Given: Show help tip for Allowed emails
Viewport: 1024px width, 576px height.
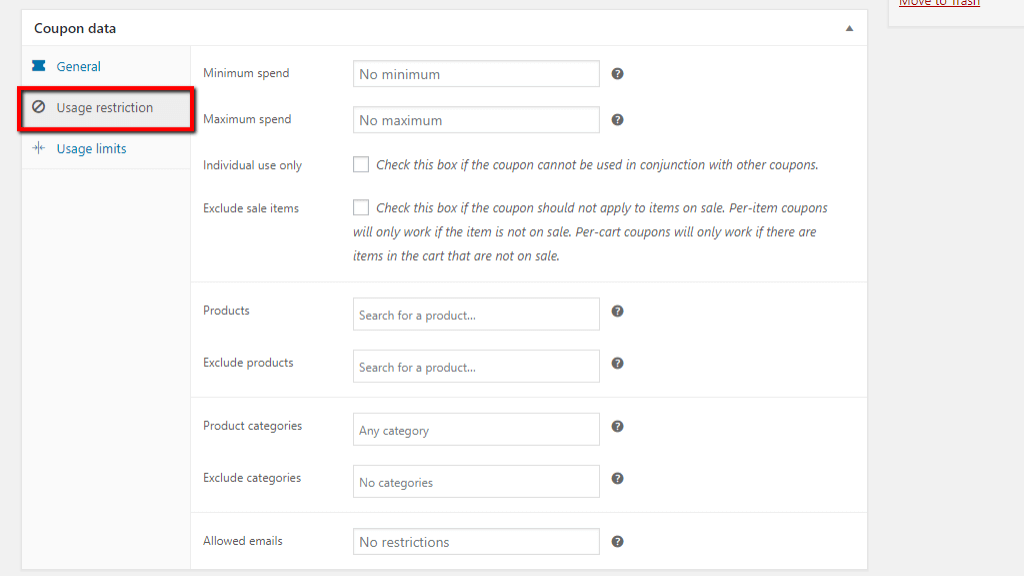Looking at the screenshot, I should tap(617, 541).
